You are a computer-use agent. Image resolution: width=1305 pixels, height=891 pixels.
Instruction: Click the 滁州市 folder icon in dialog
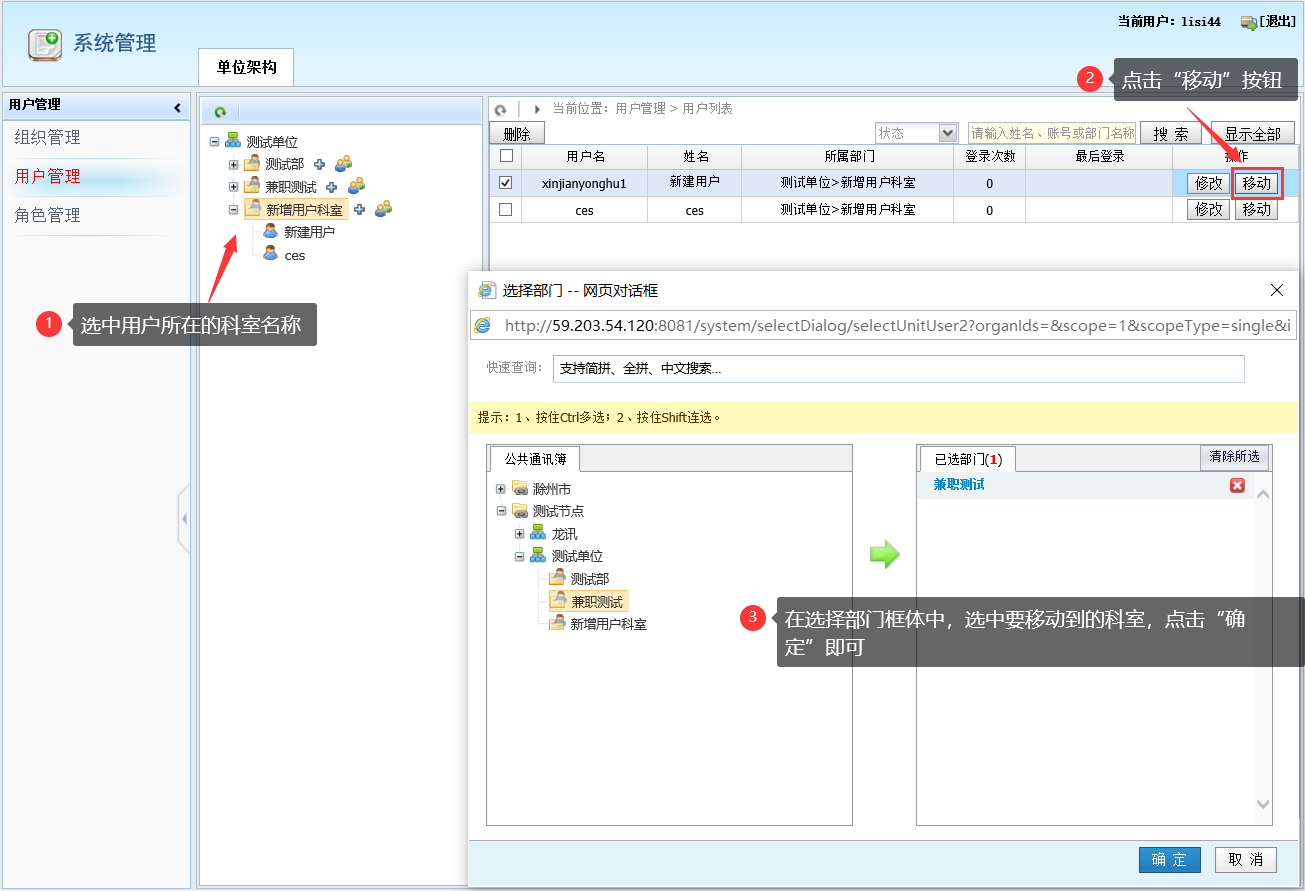pyautogui.click(x=520, y=489)
